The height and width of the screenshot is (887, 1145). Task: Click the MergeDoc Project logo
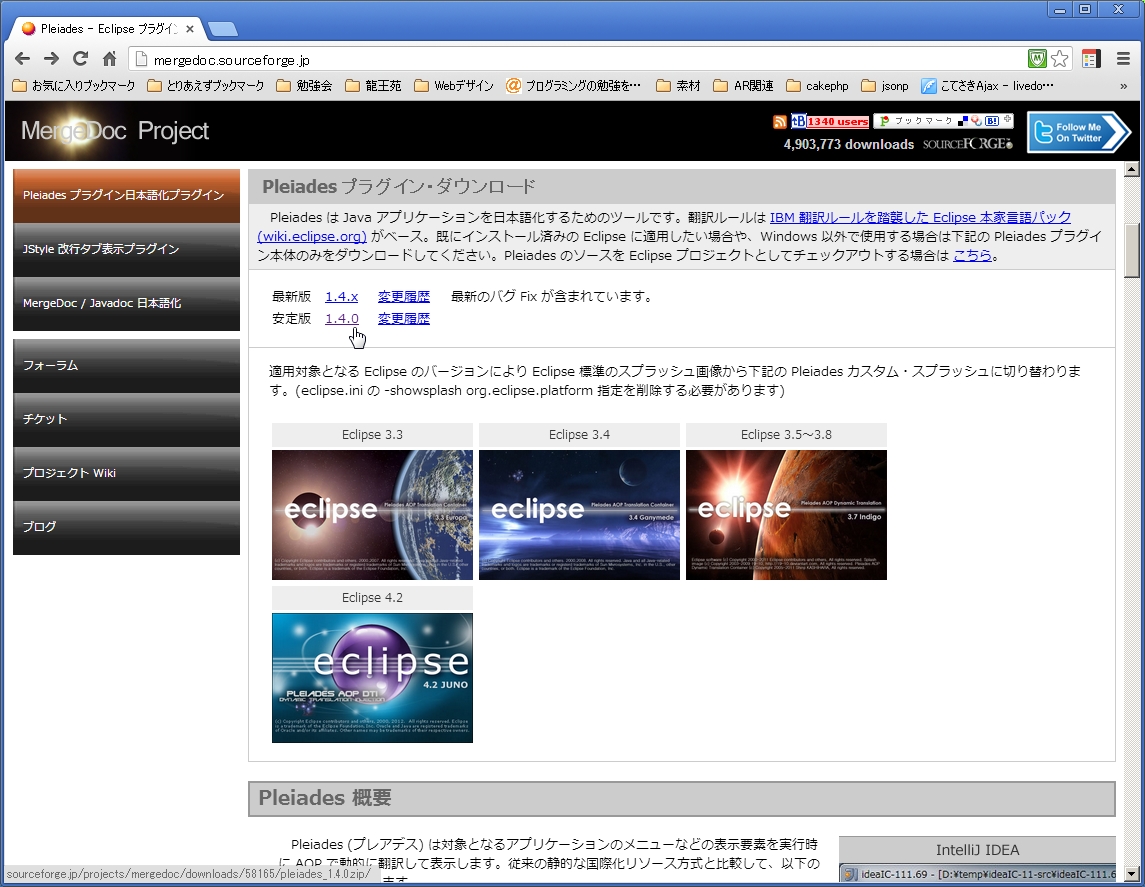point(115,131)
